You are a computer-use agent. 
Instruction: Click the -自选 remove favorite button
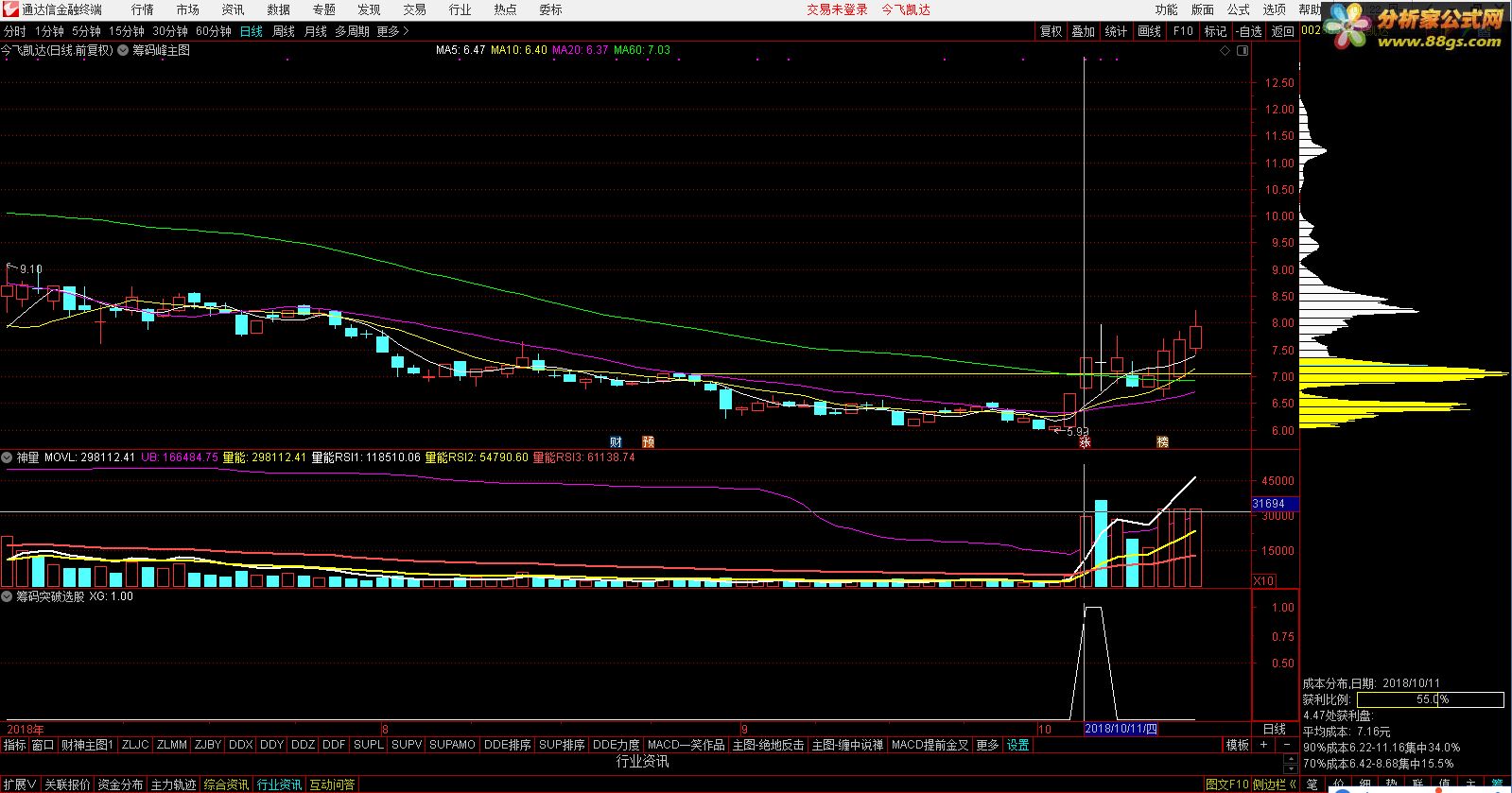(x=1249, y=31)
